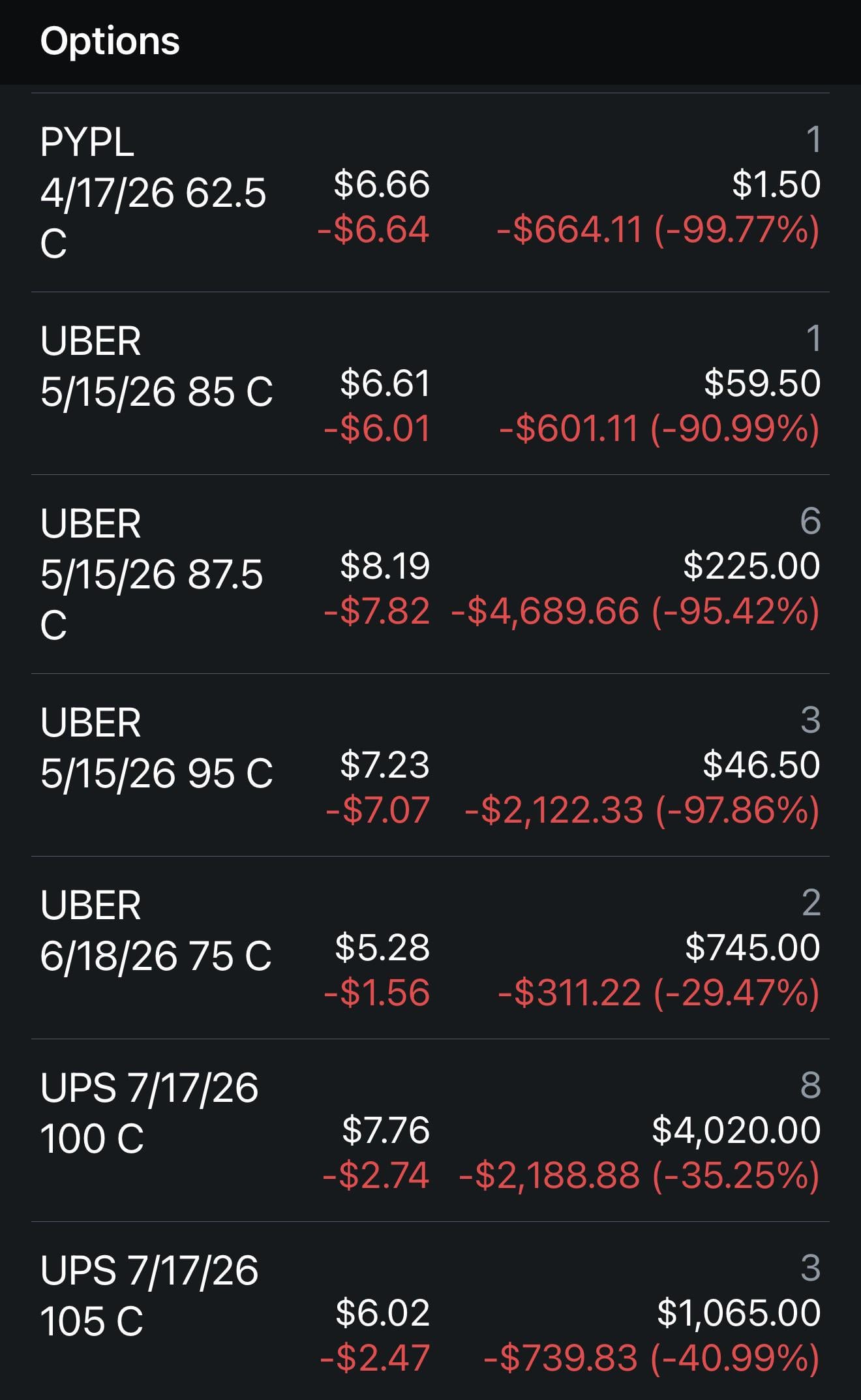Tap the -$4,689.66 (-95.42%) loss figure
Viewport: 861px width, 1400px height.
[x=635, y=612]
